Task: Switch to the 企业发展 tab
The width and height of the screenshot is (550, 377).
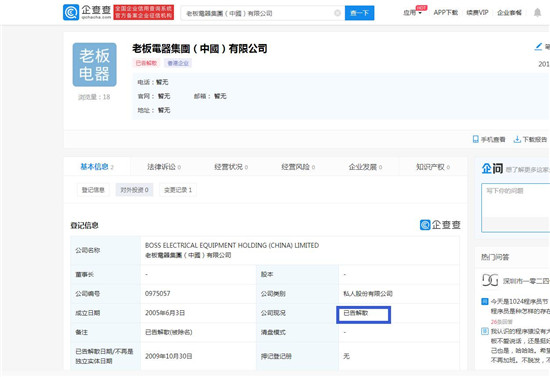Action: pyautogui.click(x=365, y=167)
